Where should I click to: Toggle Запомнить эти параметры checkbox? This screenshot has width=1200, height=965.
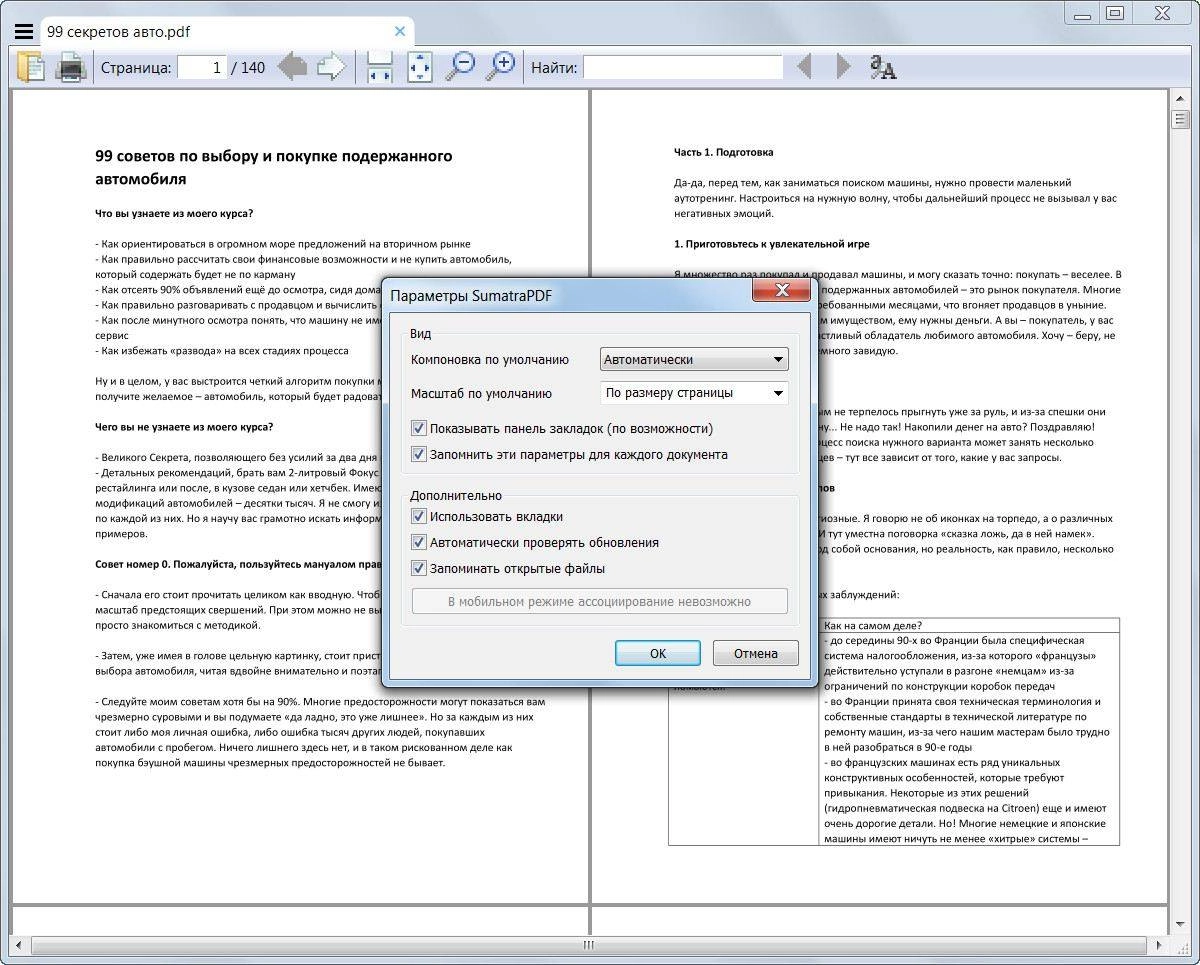click(419, 454)
